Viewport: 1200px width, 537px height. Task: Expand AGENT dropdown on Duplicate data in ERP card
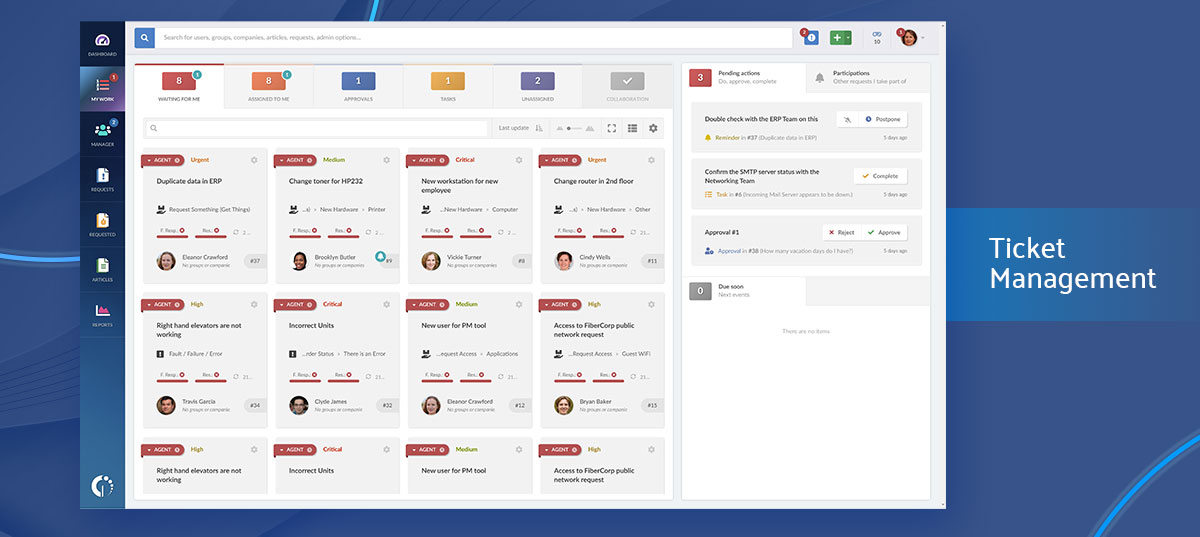[x=148, y=160]
